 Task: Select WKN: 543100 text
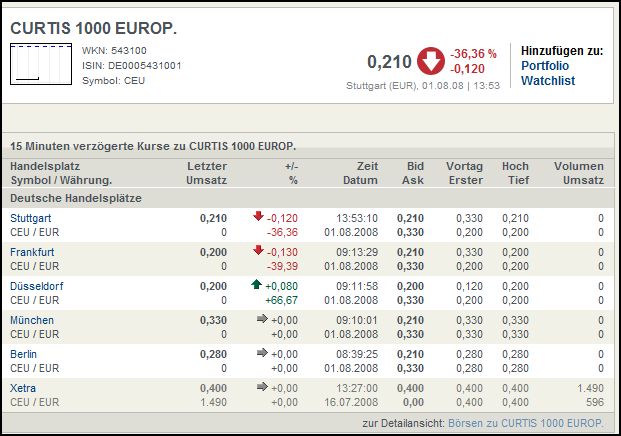pos(114,51)
